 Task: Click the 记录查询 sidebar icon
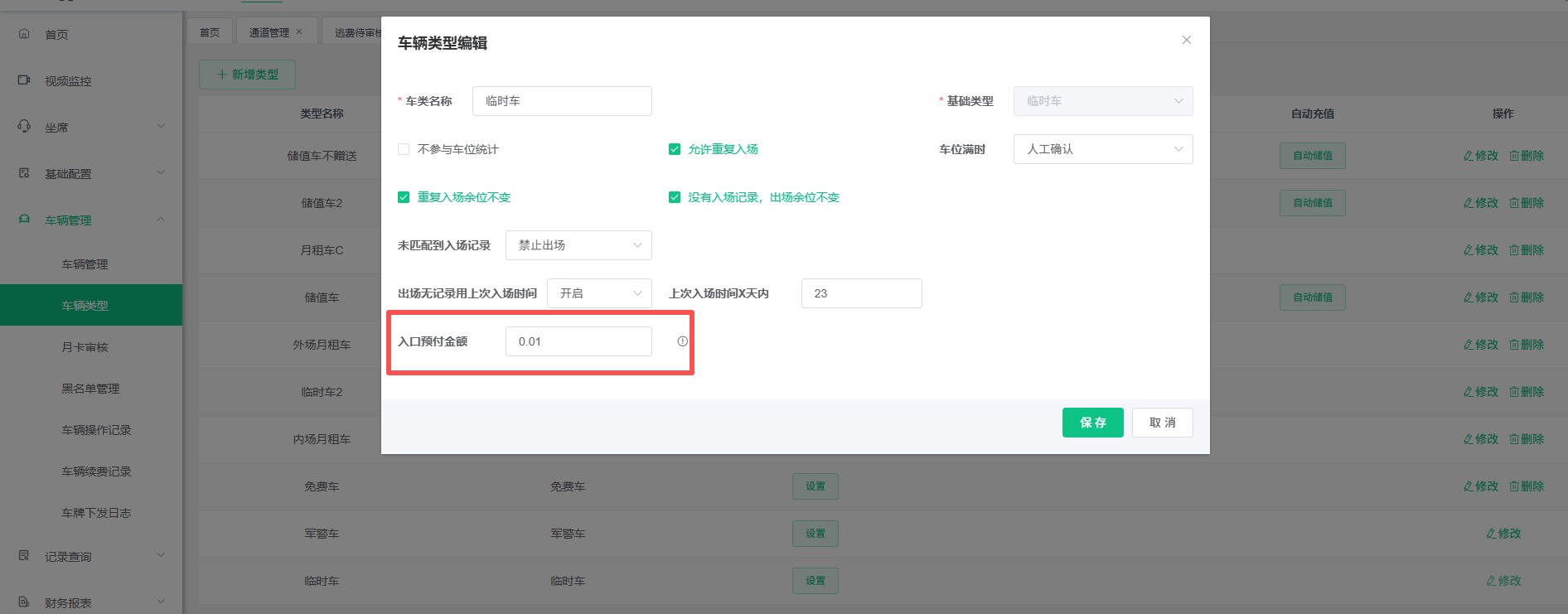24,556
